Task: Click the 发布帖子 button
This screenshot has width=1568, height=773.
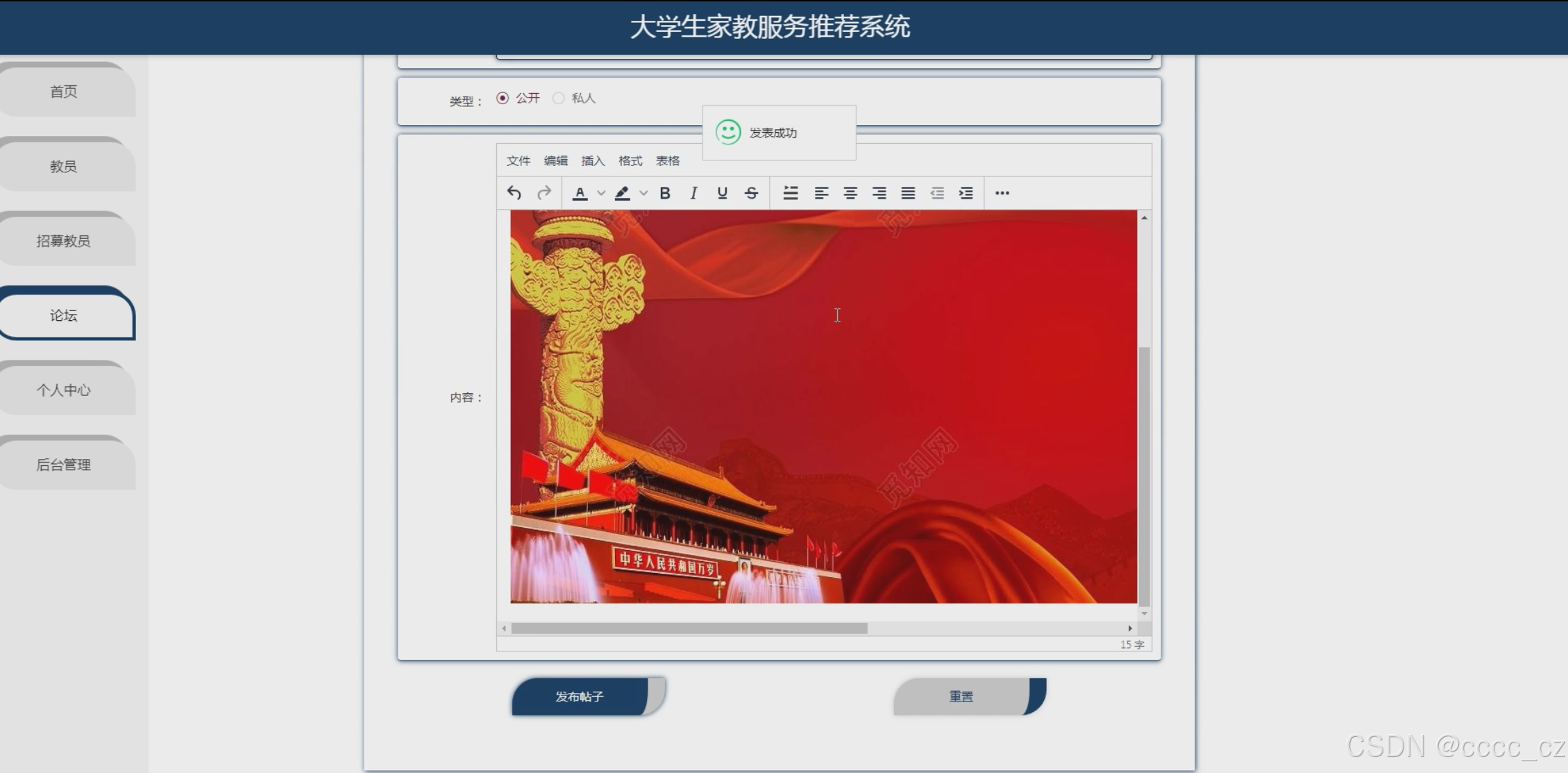Action: point(580,697)
